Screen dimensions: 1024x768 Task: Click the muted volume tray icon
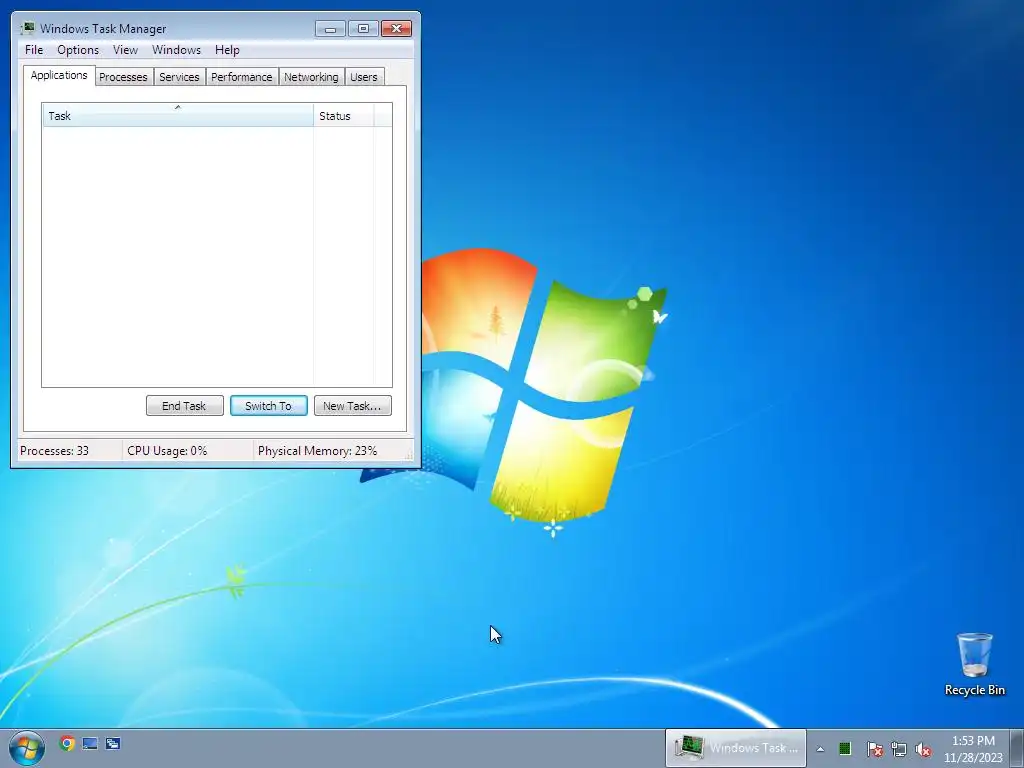923,749
